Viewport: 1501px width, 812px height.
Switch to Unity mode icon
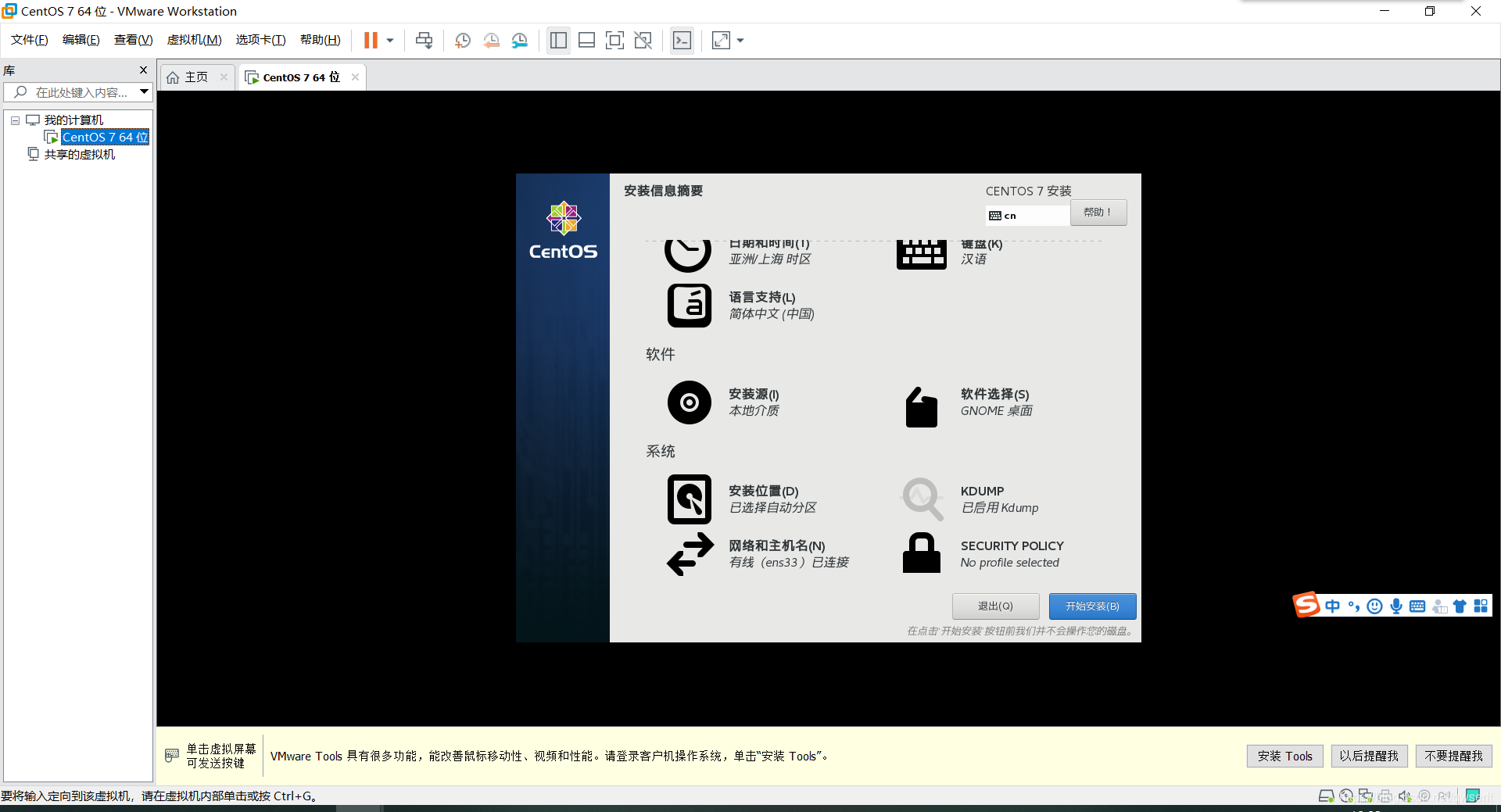pyautogui.click(x=643, y=40)
